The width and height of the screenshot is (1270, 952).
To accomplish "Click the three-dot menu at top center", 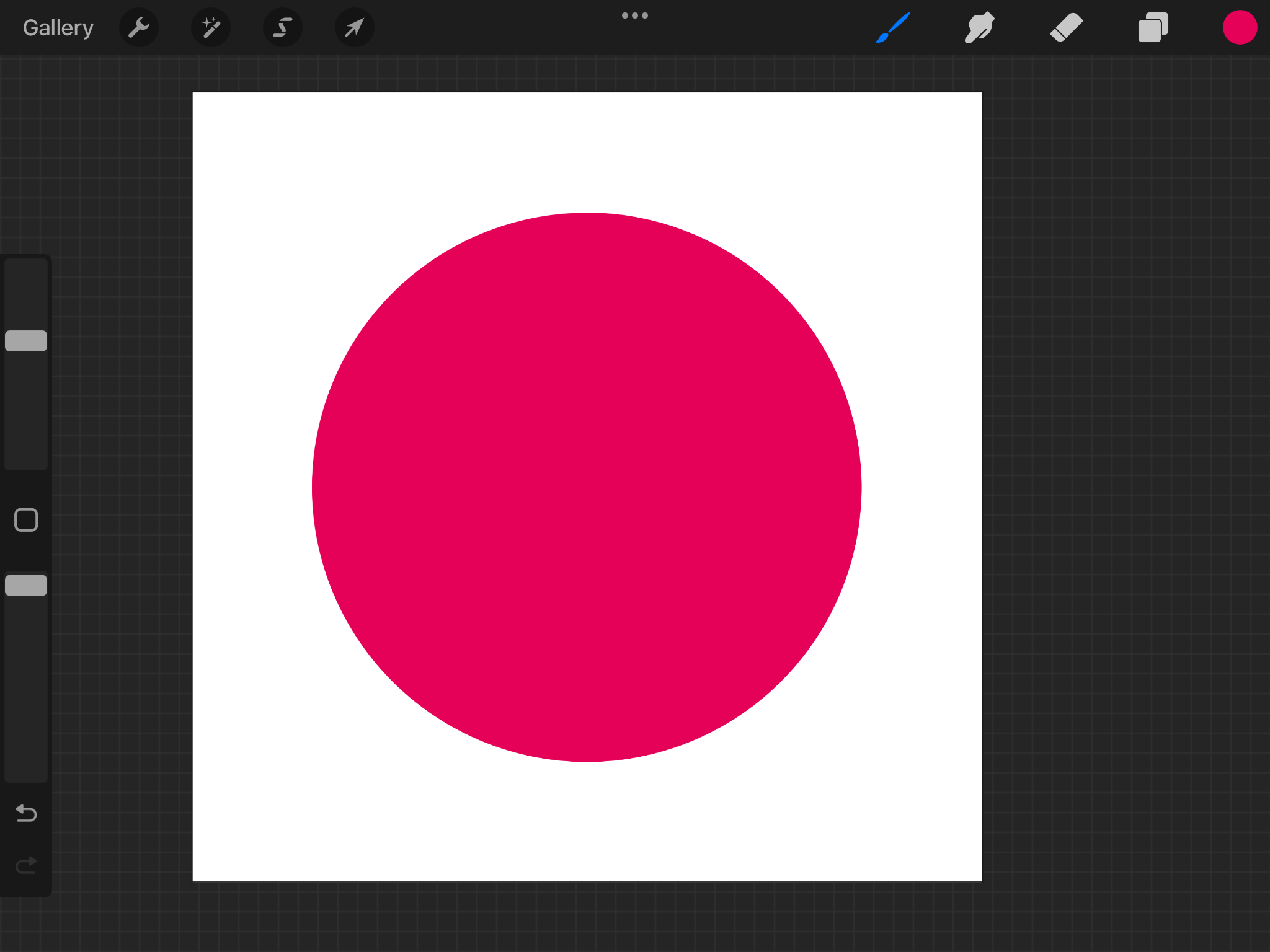I will (x=634, y=15).
